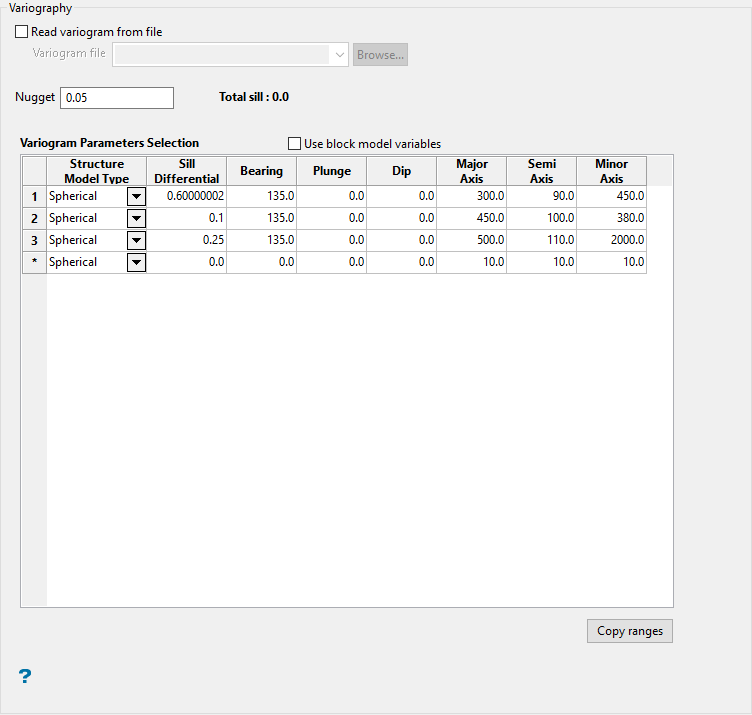
Task: Click inside the Nugget value field
Action: point(116,98)
